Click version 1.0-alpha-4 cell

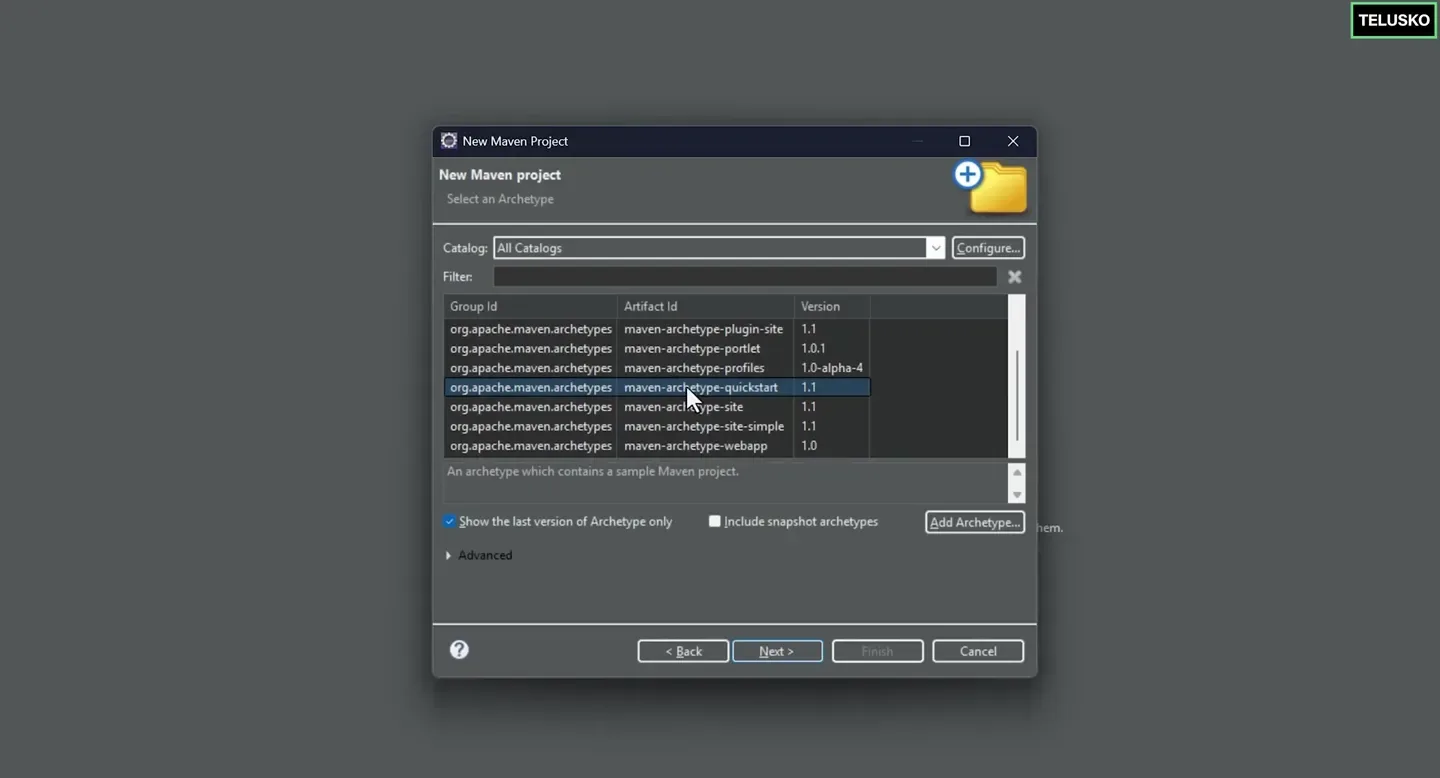832,368
